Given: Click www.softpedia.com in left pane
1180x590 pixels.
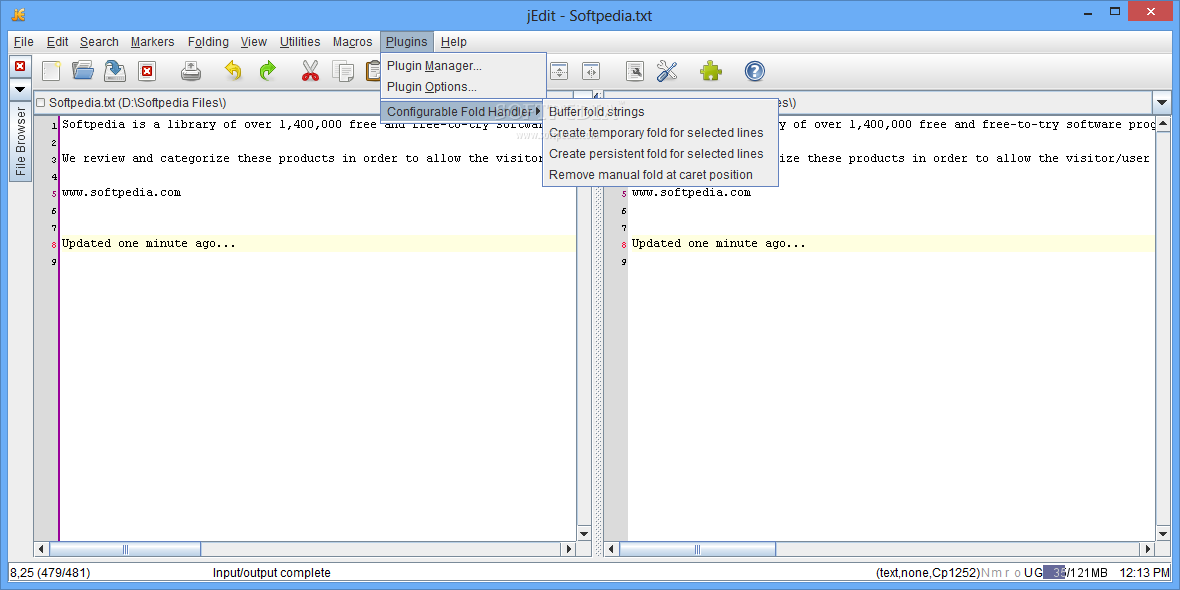Looking at the screenshot, I should [x=121, y=193].
